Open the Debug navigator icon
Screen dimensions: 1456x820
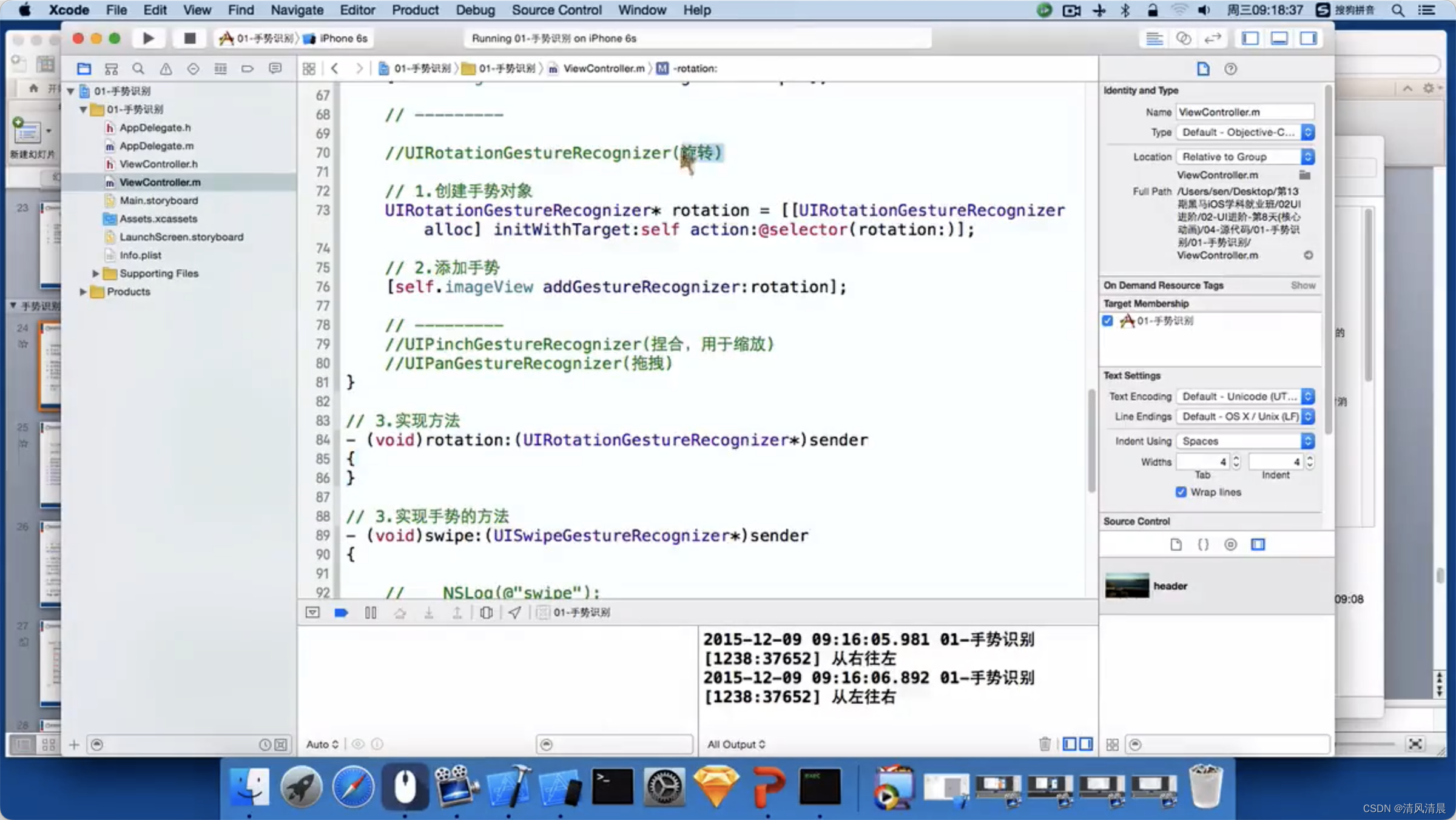[x=220, y=69]
